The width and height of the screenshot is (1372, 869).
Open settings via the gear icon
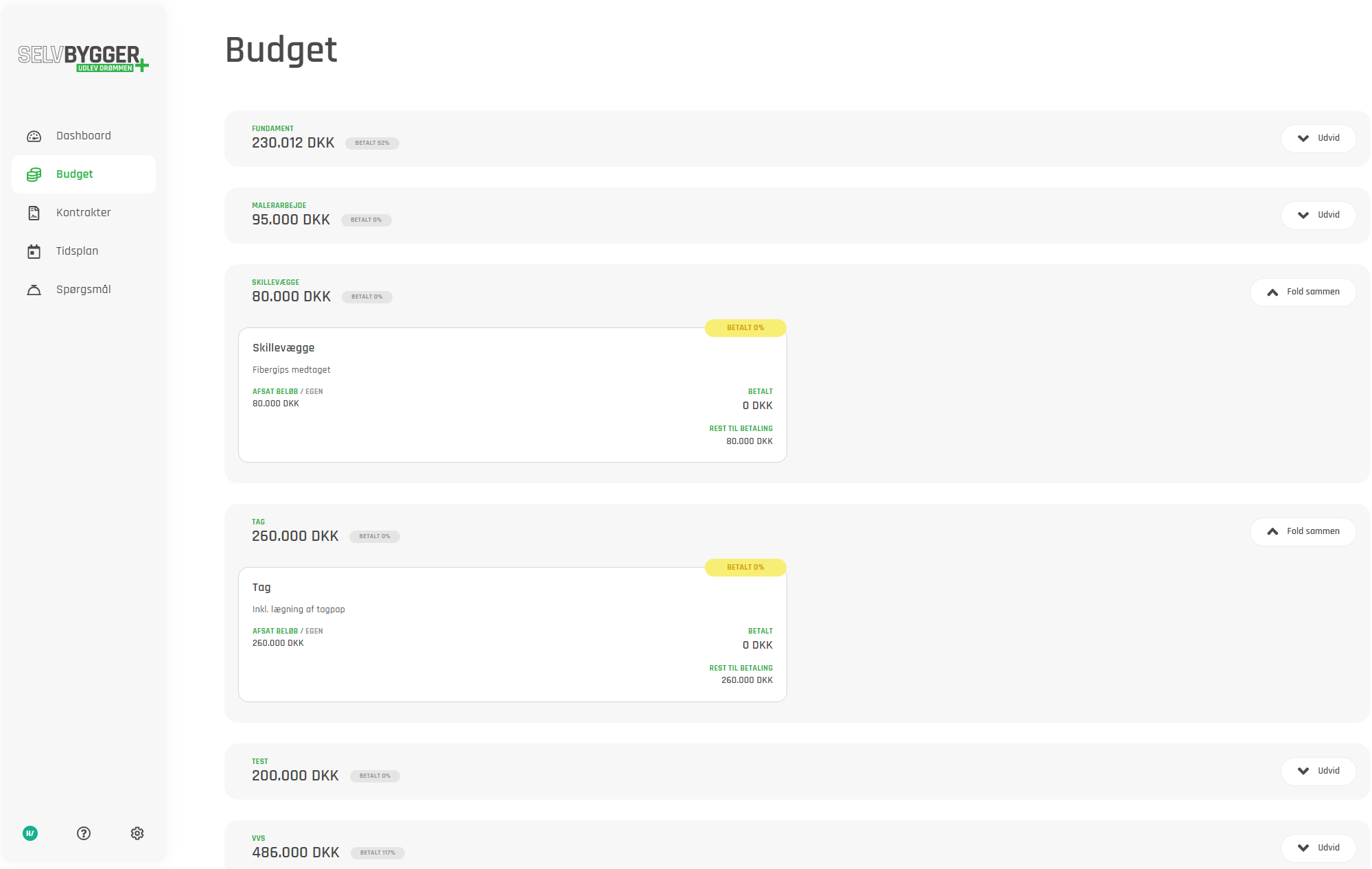click(x=137, y=833)
